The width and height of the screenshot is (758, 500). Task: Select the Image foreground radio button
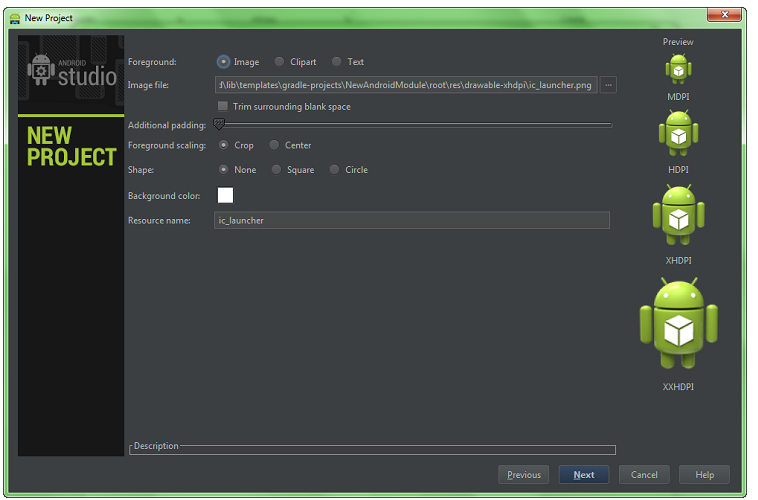[223, 62]
